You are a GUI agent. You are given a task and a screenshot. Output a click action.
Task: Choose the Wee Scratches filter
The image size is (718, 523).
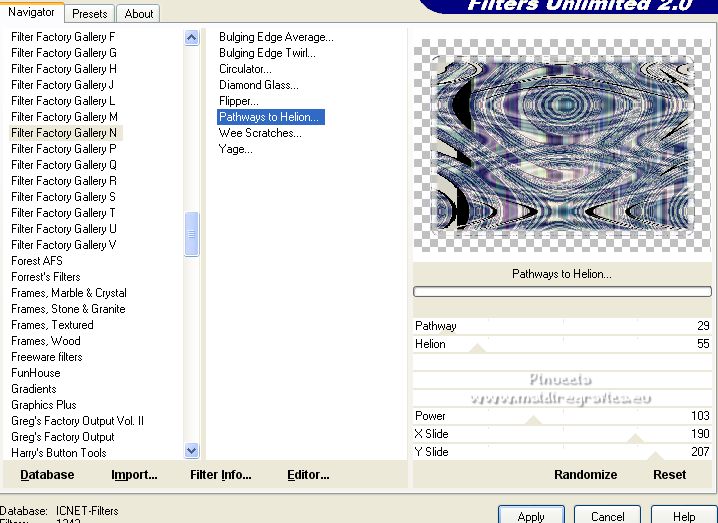pos(260,133)
